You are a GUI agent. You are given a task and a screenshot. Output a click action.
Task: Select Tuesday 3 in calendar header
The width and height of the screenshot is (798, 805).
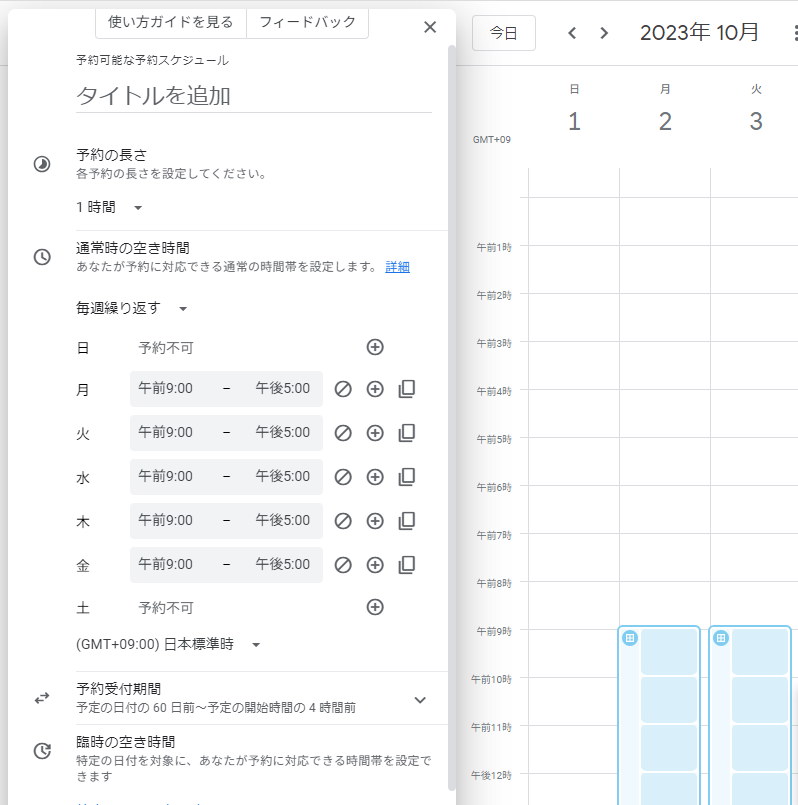tap(756, 122)
